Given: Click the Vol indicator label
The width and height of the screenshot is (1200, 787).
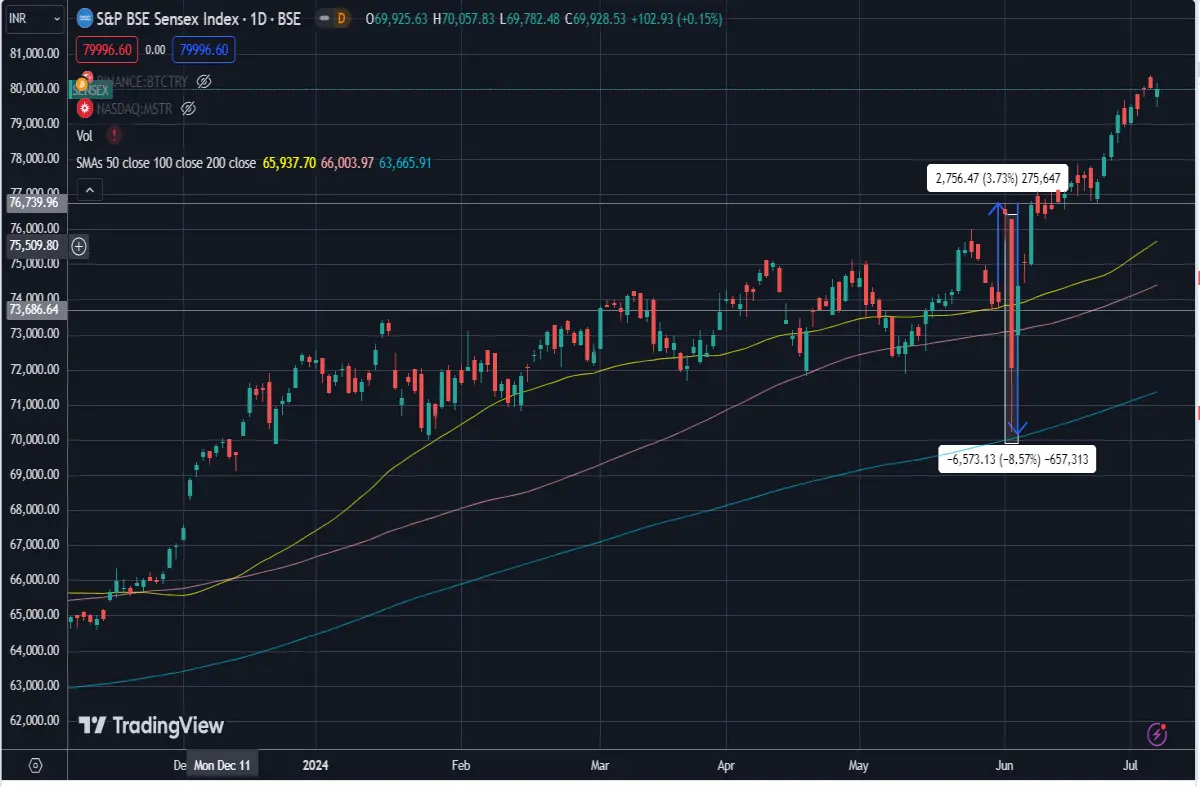Looking at the screenshot, I should pyautogui.click(x=85, y=135).
